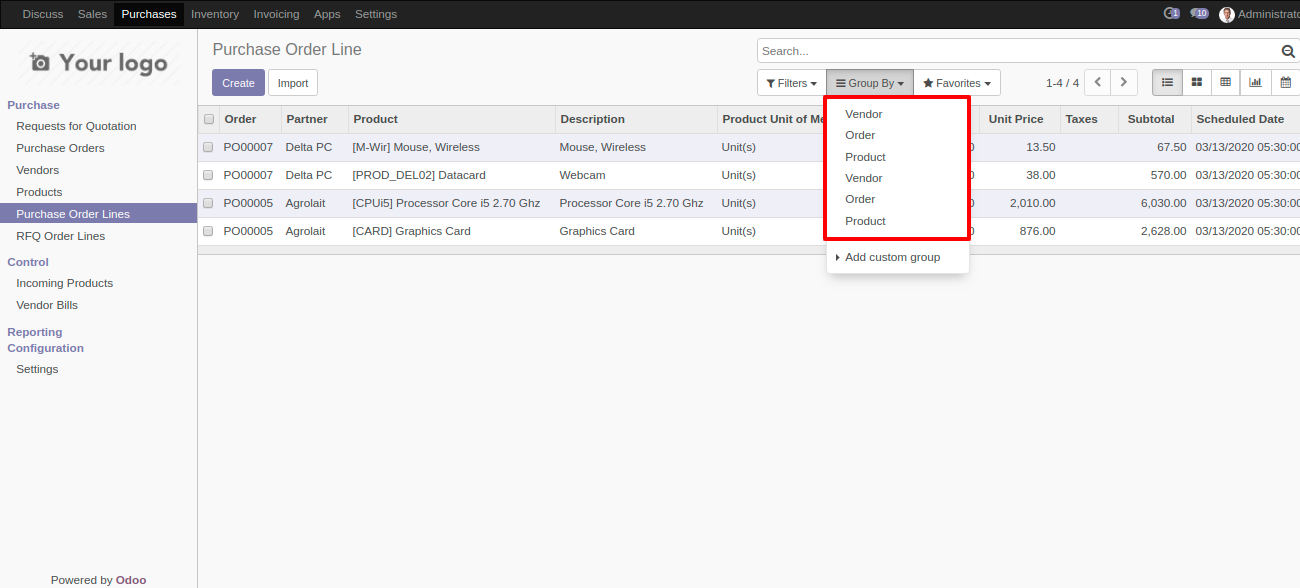Sort by the Product column header
Viewport: 1300px width, 588px height.
click(x=452, y=119)
